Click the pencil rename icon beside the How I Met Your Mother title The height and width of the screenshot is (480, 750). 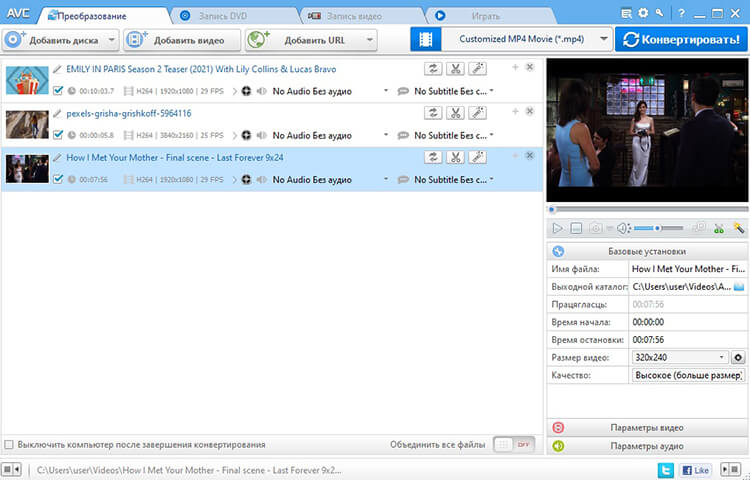click(57, 157)
